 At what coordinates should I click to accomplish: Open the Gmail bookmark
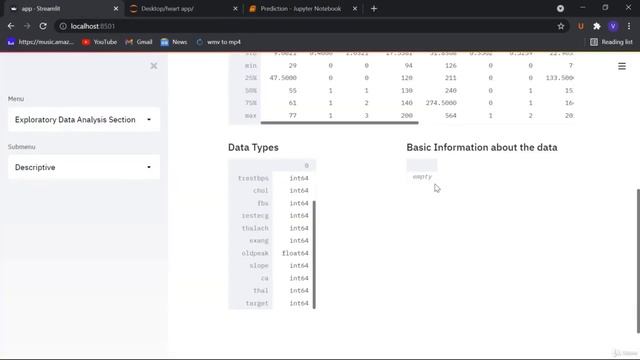[x=139, y=42]
